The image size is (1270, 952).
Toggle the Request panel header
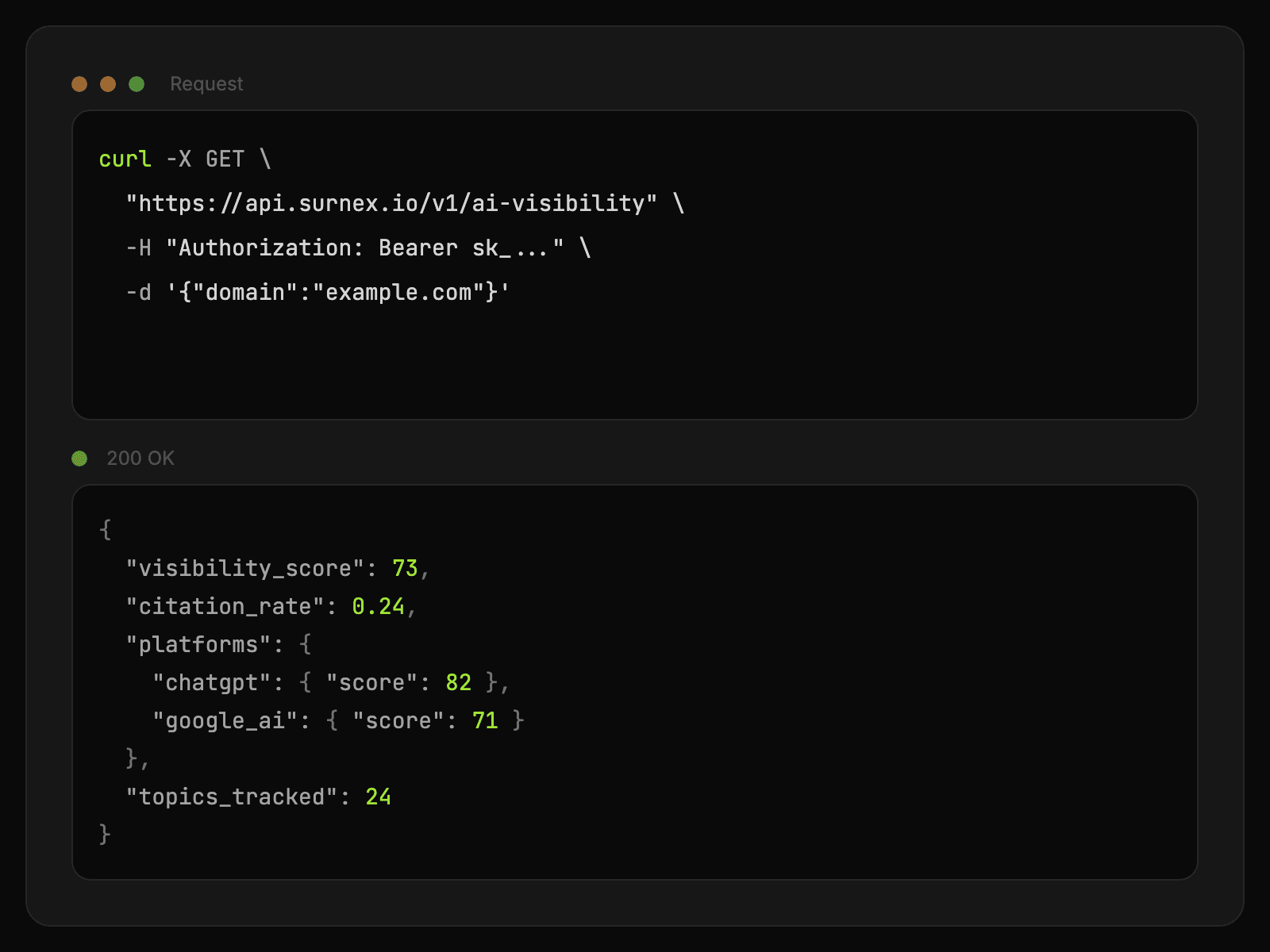point(206,83)
